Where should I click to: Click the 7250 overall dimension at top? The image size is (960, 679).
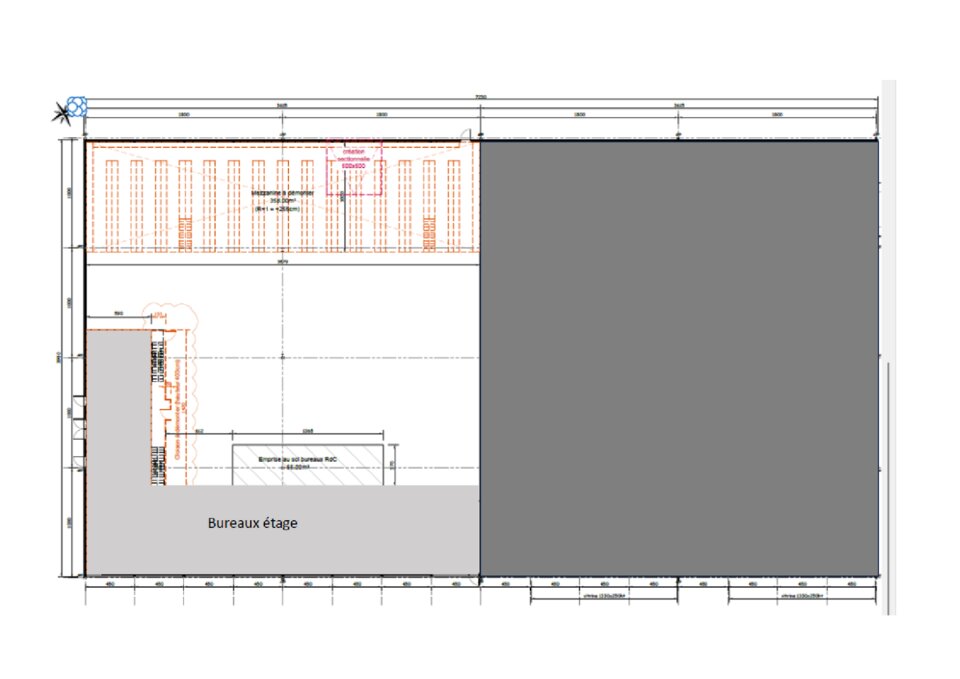(481, 98)
